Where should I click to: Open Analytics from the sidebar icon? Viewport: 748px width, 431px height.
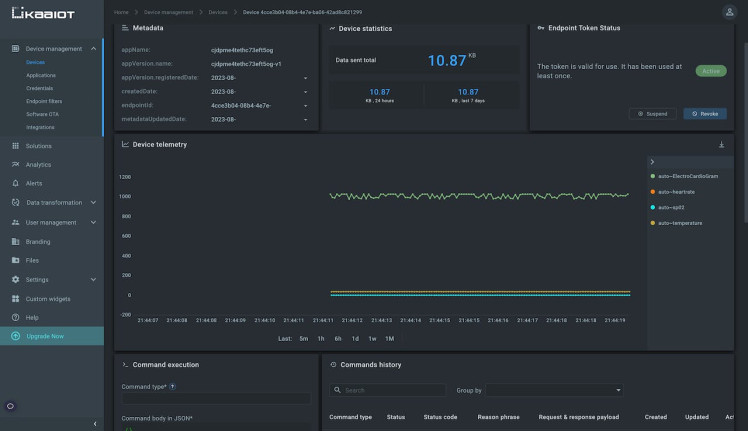(15, 165)
